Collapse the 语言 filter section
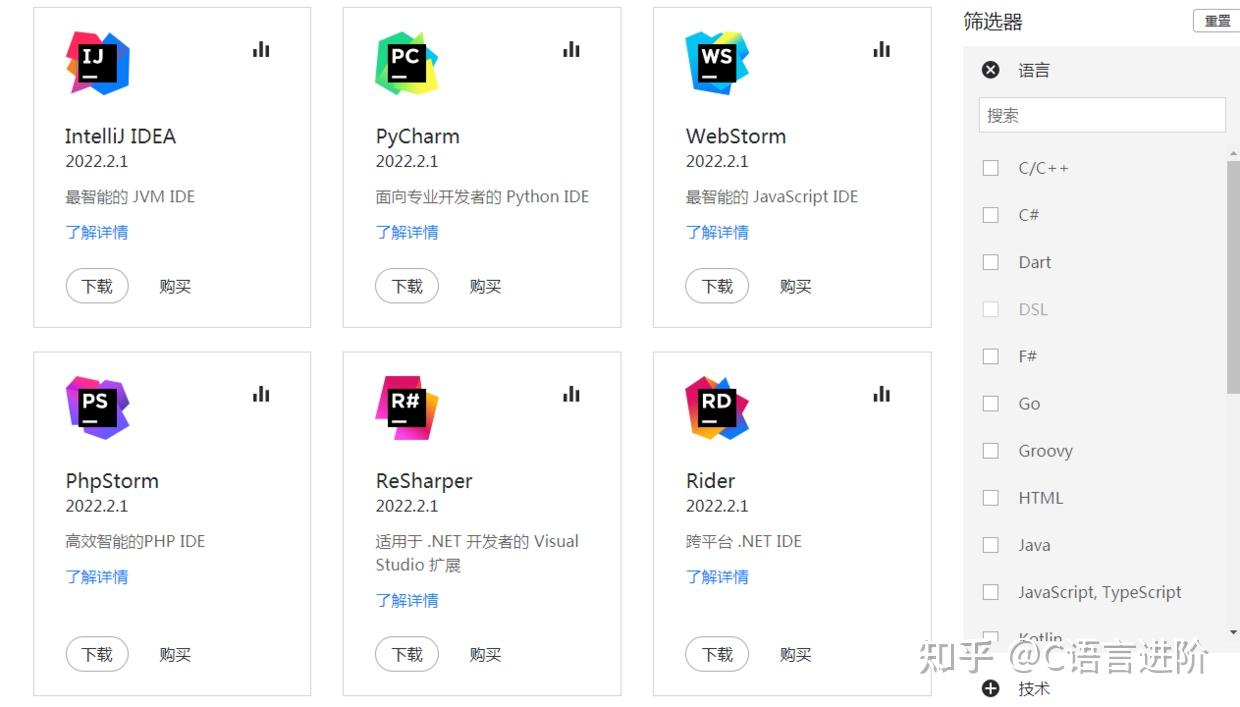 click(x=991, y=70)
